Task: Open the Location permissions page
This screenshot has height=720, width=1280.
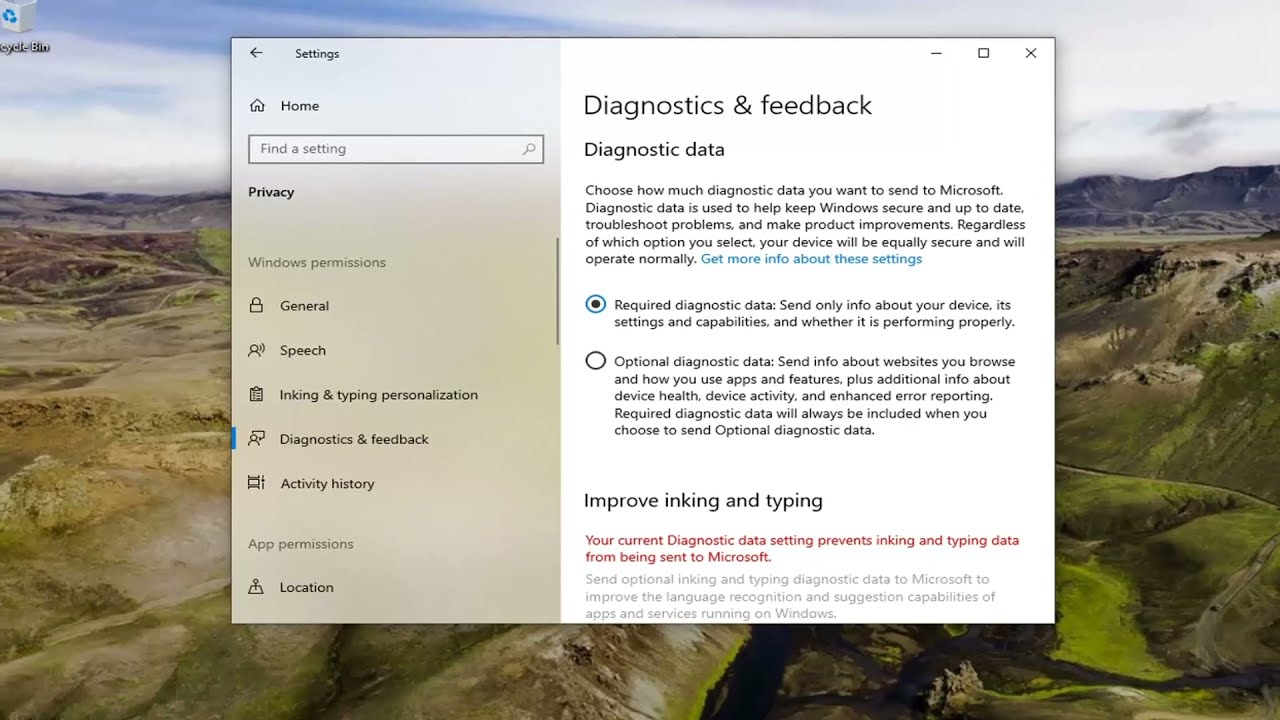Action: click(x=395, y=587)
